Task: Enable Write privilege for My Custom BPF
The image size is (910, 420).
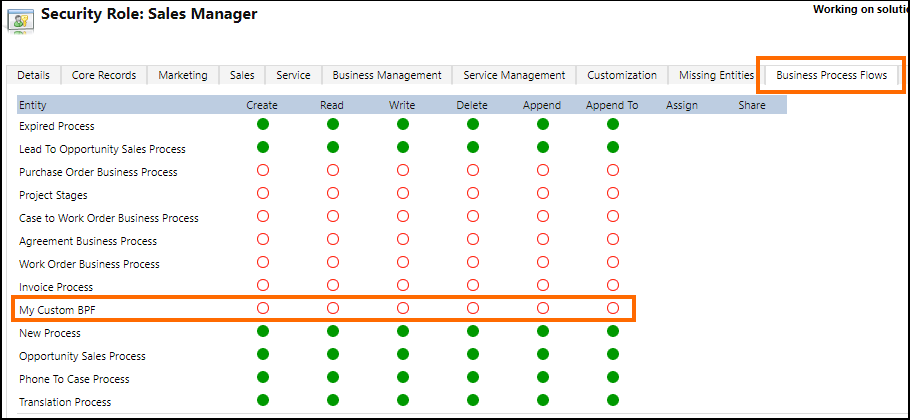Action: (x=403, y=308)
